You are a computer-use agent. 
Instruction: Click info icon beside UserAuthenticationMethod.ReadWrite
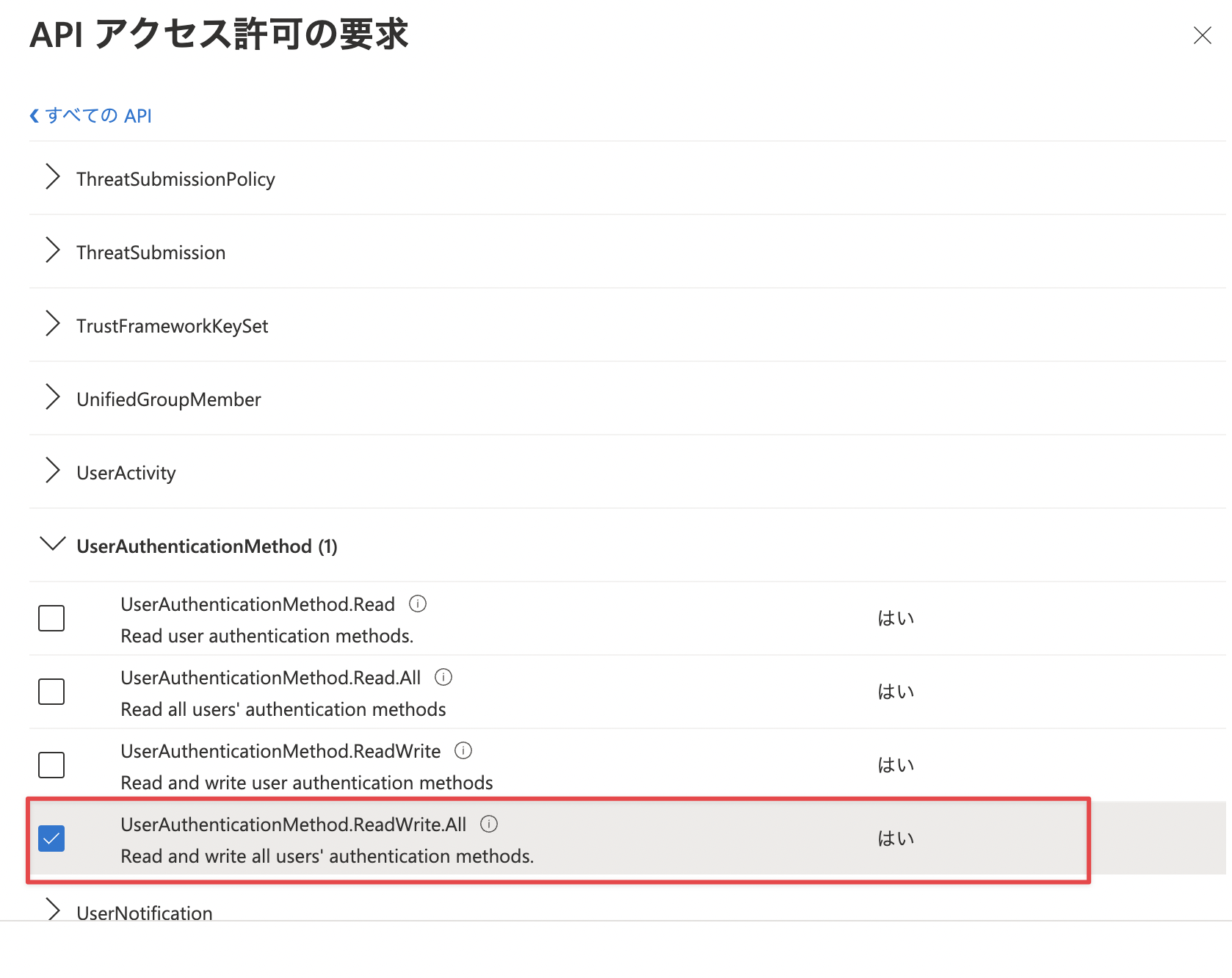(463, 751)
